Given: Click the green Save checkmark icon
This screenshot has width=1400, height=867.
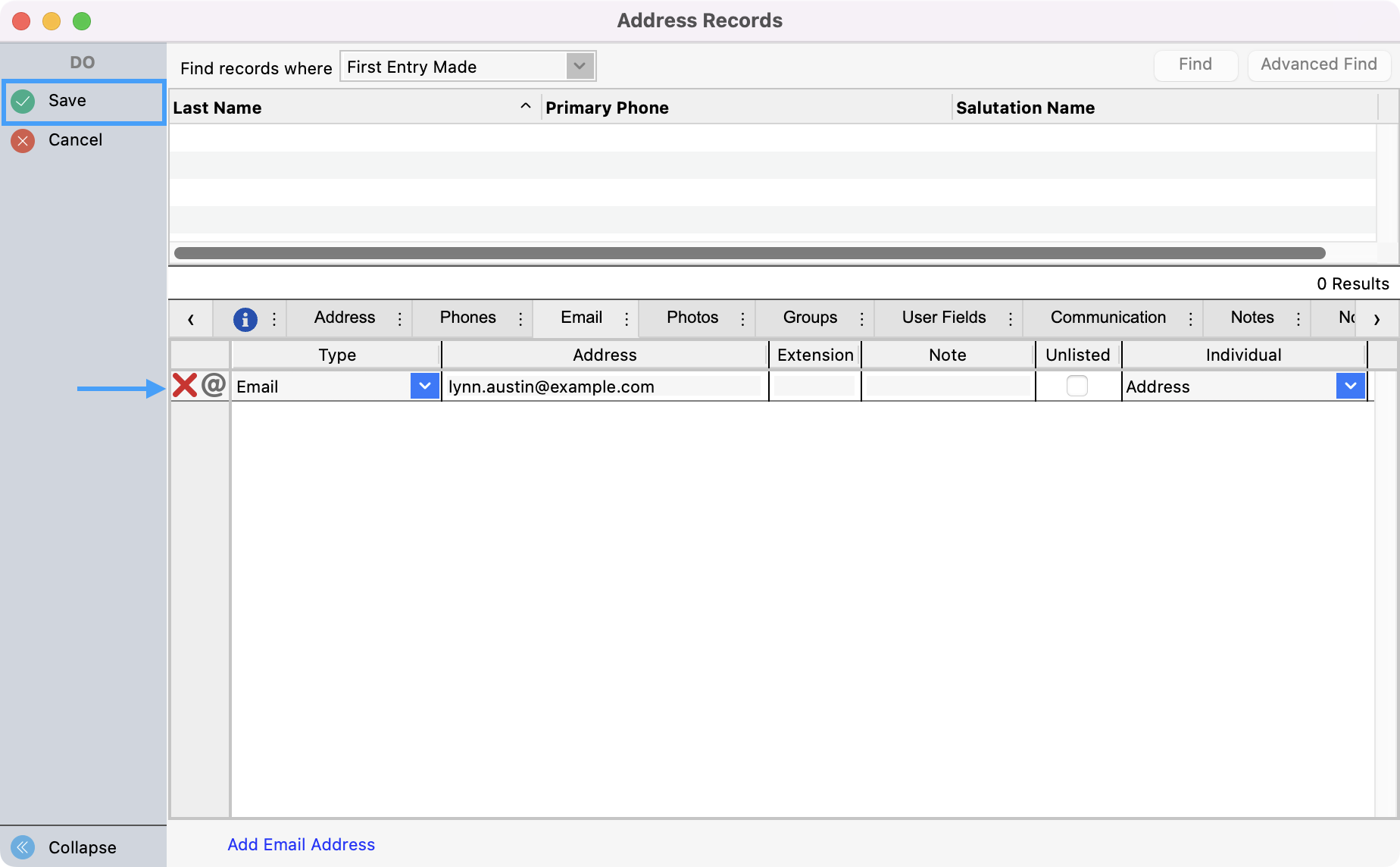Looking at the screenshot, I should 23,101.
